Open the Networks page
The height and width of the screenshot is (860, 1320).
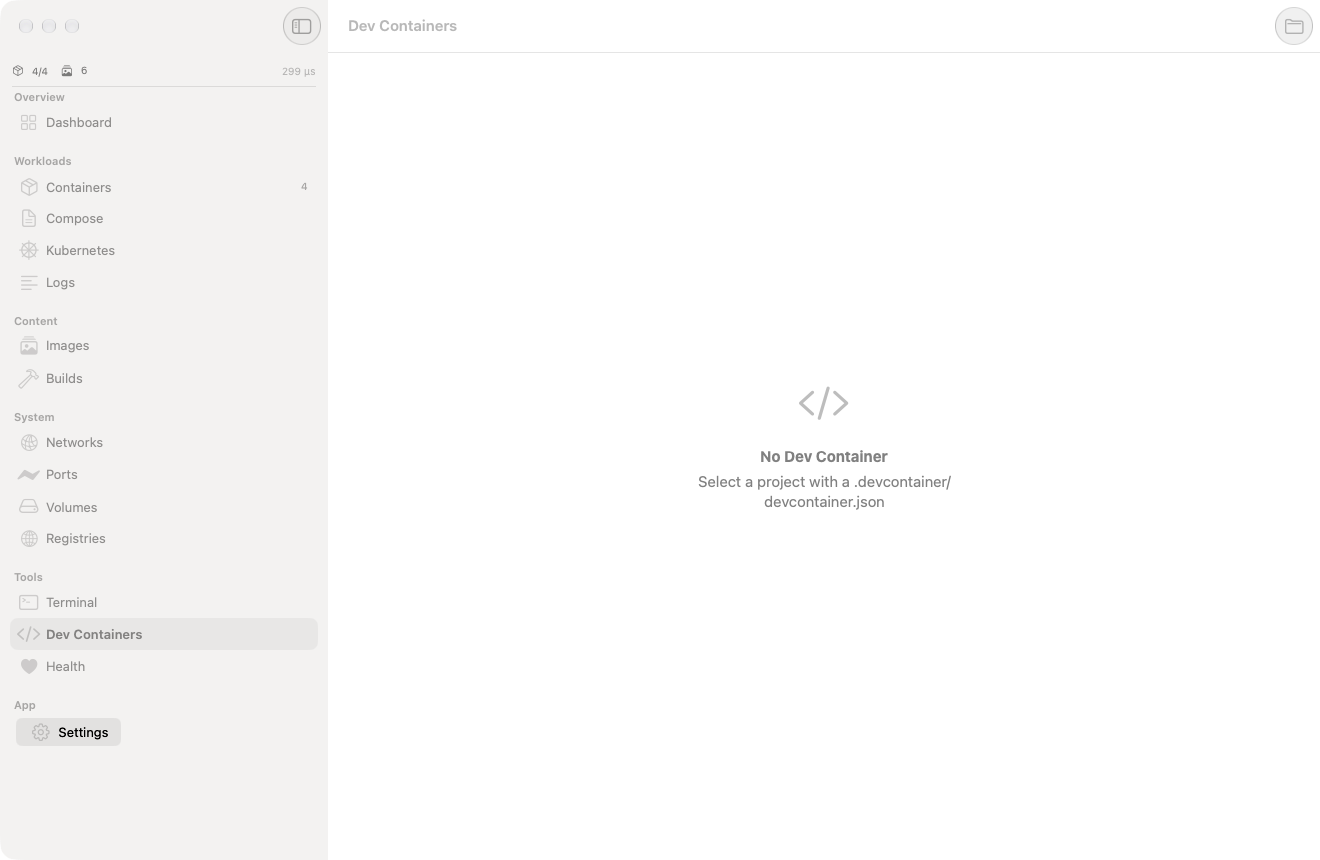pyautogui.click(x=164, y=442)
